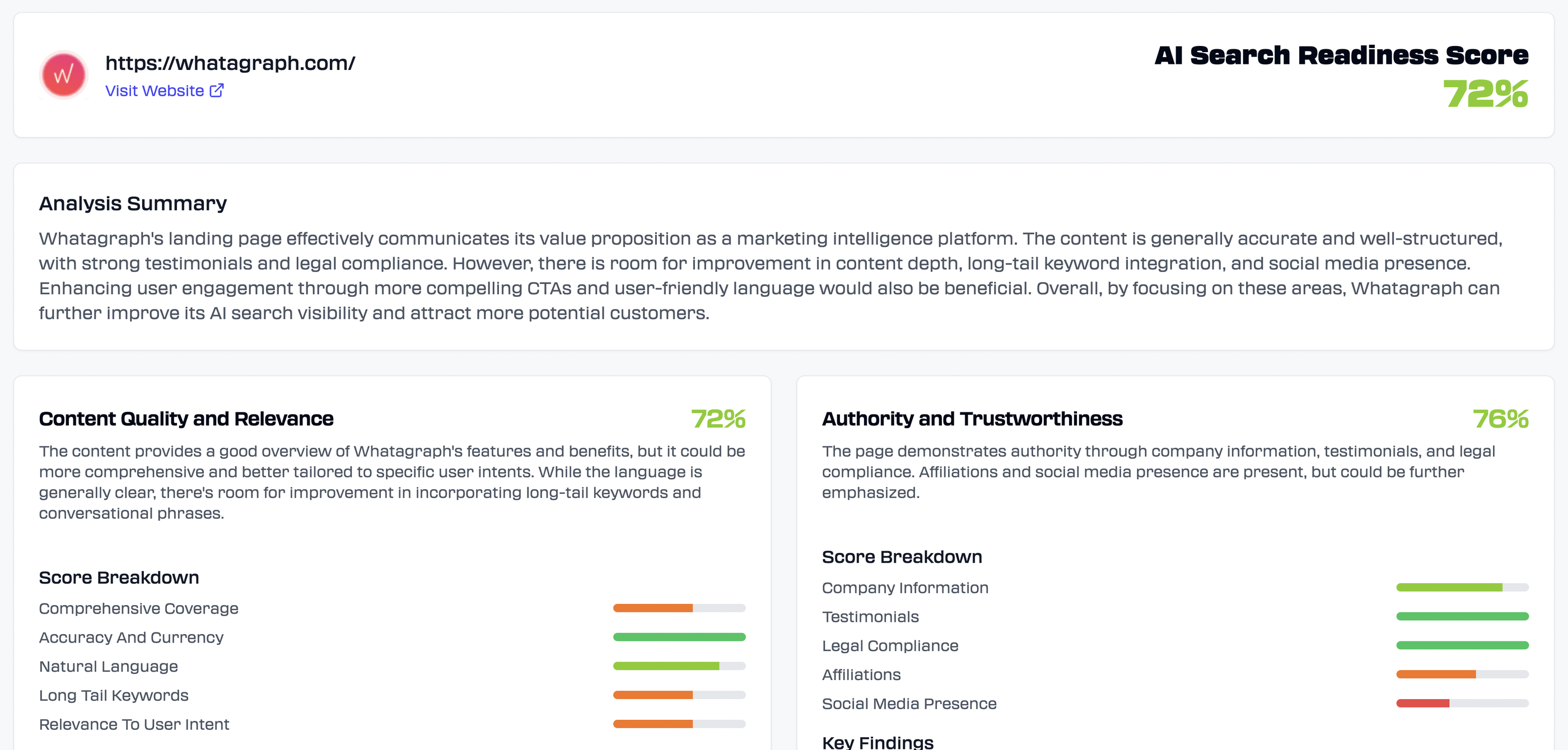The image size is (1568, 750).
Task: Click the Comprehensive Coverage progress bar
Action: pos(679,608)
